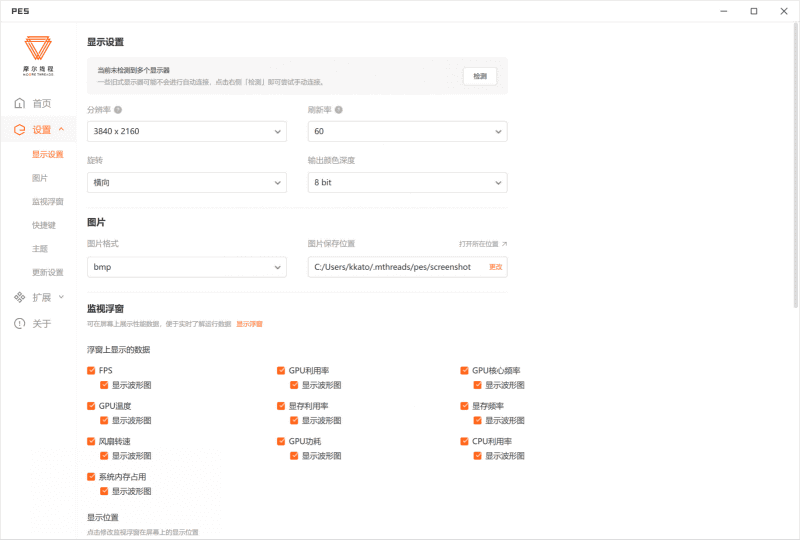The image size is (800, 540).
Task: Click the 监视浮窗 section heading
Action: point(106,308)
